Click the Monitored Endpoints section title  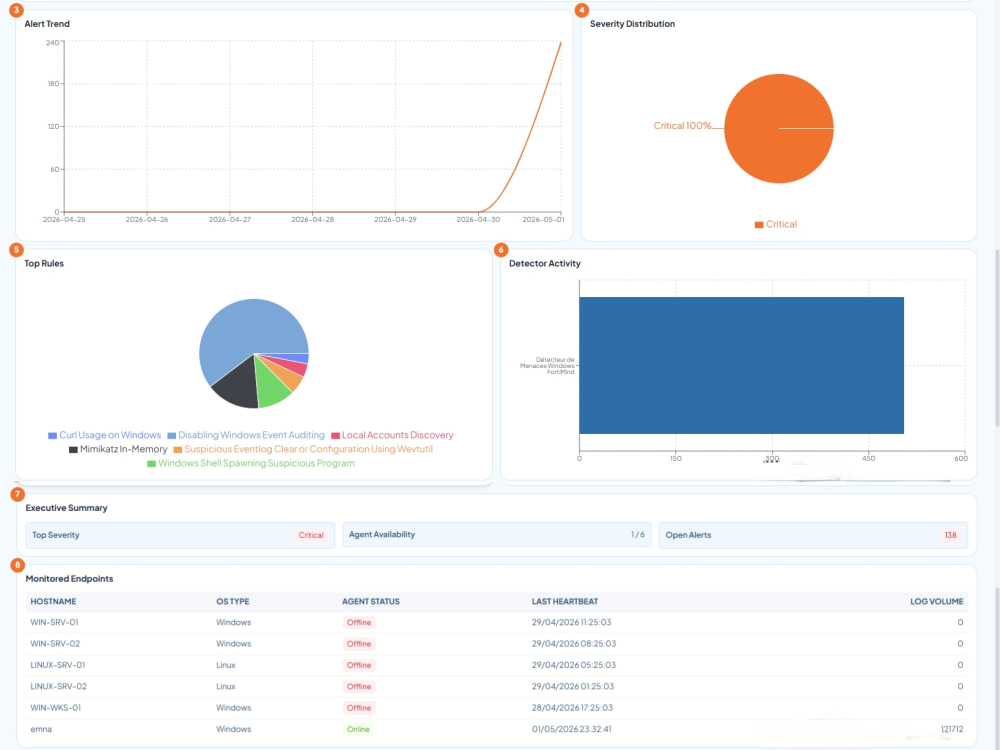(x=70, y=579)
